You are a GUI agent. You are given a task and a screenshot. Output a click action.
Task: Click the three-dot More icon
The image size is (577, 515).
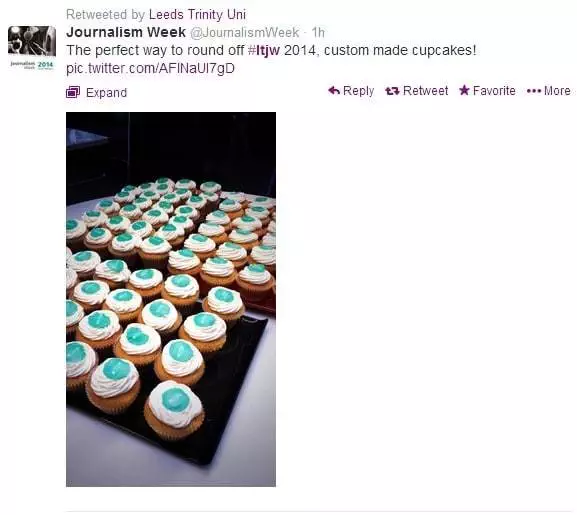pos(534,91)
